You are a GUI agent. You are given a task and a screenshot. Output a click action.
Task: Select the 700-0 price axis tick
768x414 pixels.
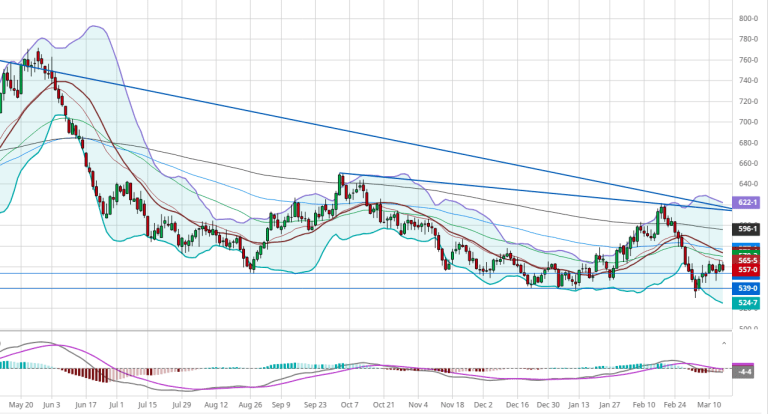point(747,122)
